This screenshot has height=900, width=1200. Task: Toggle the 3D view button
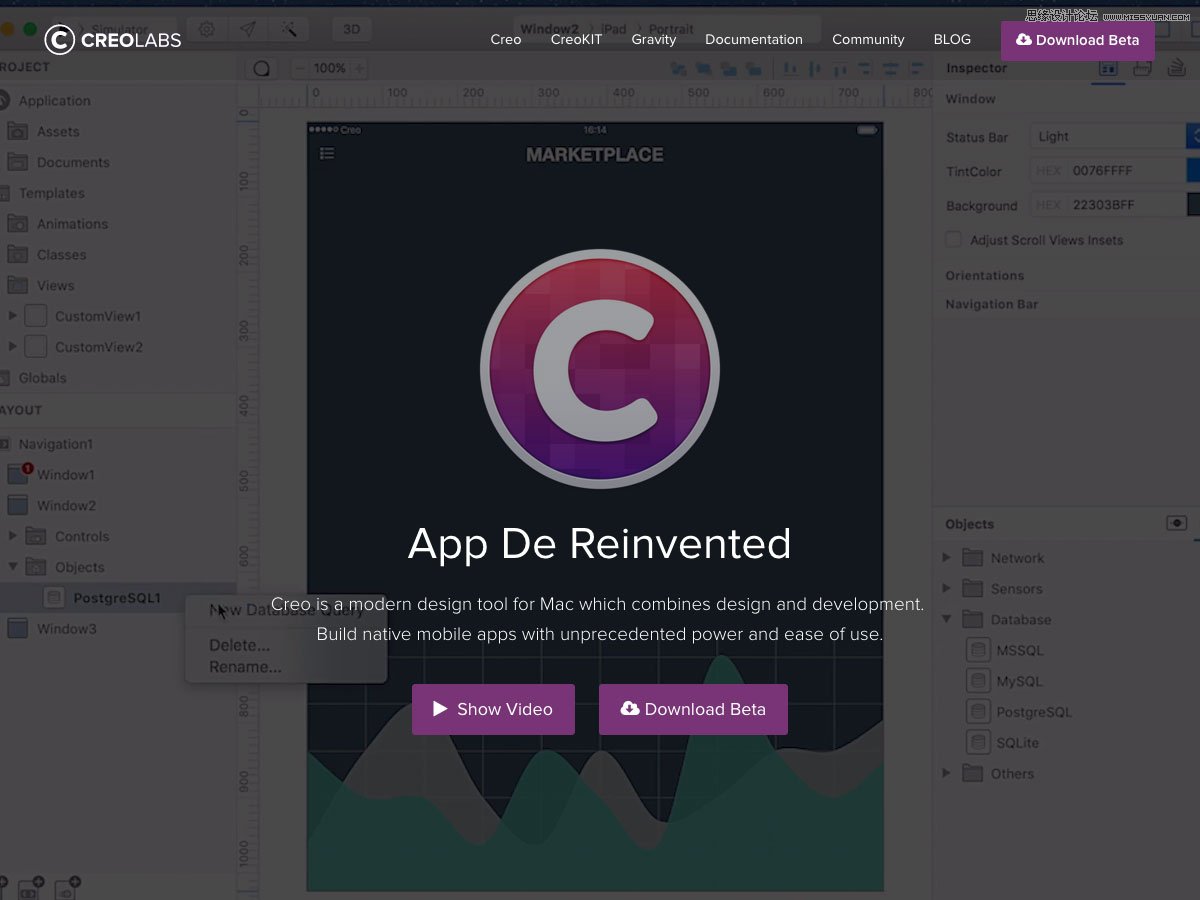(352, 29)
